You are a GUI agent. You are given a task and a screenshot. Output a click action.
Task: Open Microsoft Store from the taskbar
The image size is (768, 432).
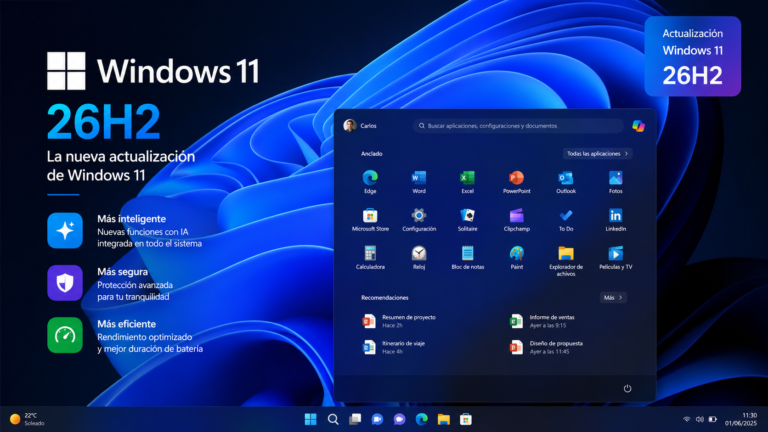[x=466, y=419]
